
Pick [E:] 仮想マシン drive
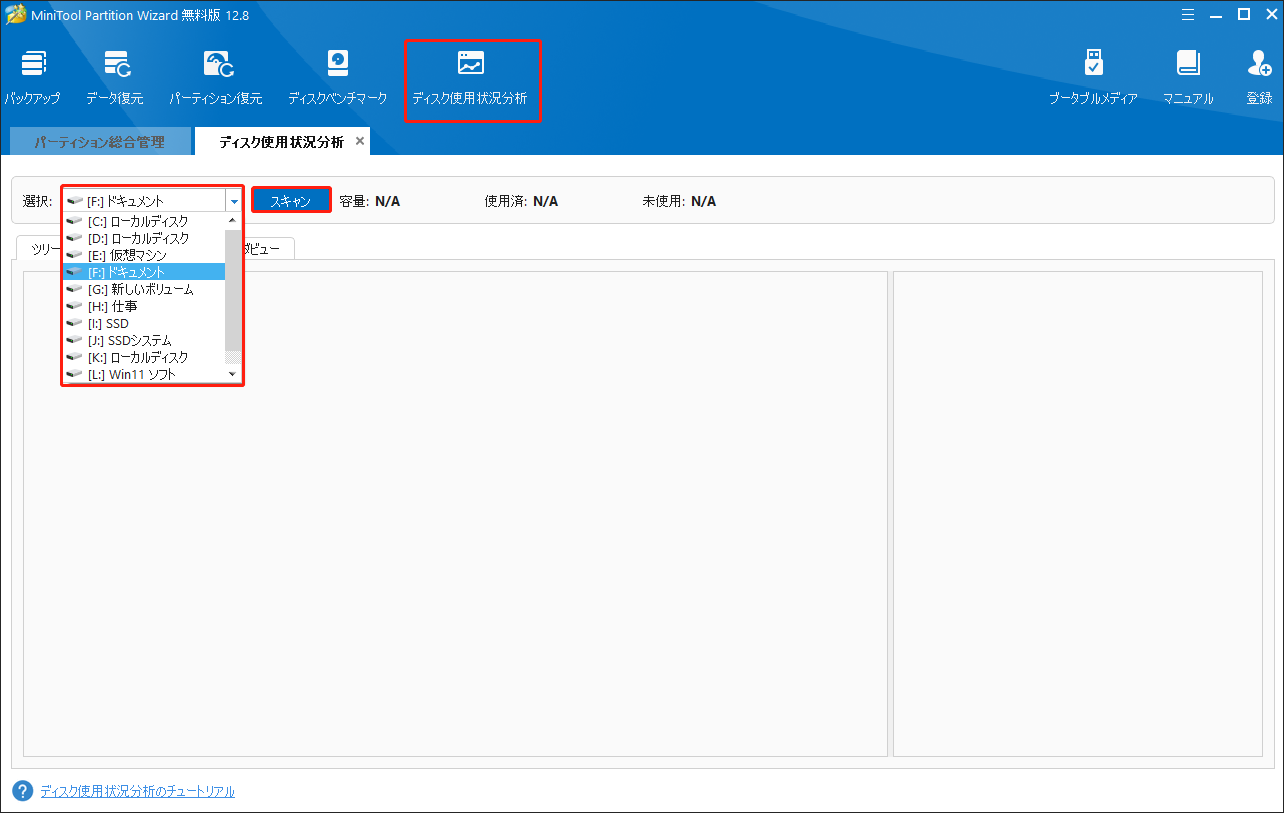tap(144, 255)
